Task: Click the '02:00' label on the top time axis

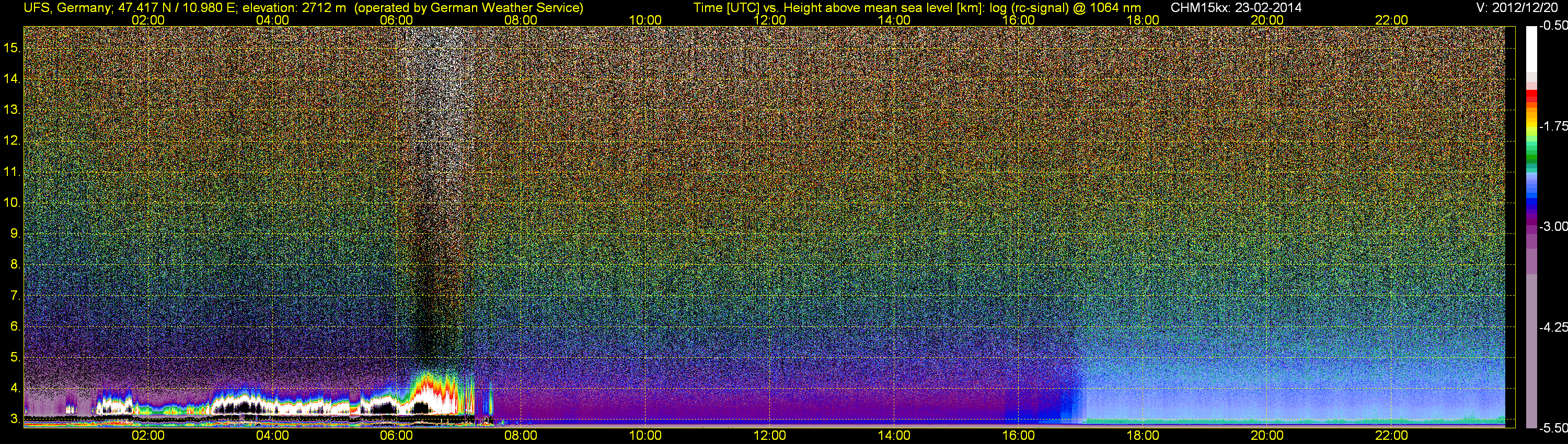Action: pos(148,20)
